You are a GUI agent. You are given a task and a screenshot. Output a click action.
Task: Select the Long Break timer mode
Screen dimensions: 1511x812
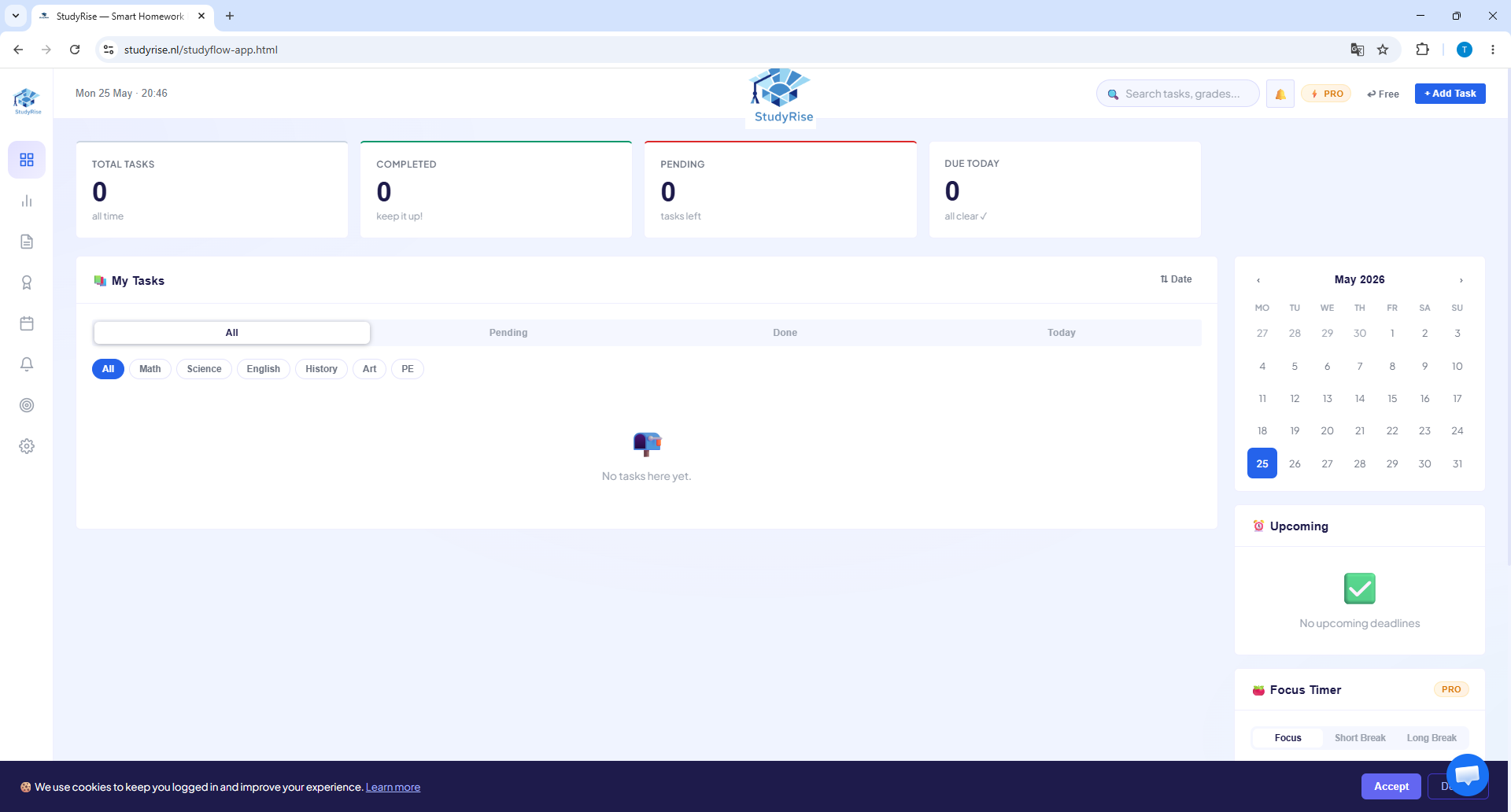(x=1432, y=738)
